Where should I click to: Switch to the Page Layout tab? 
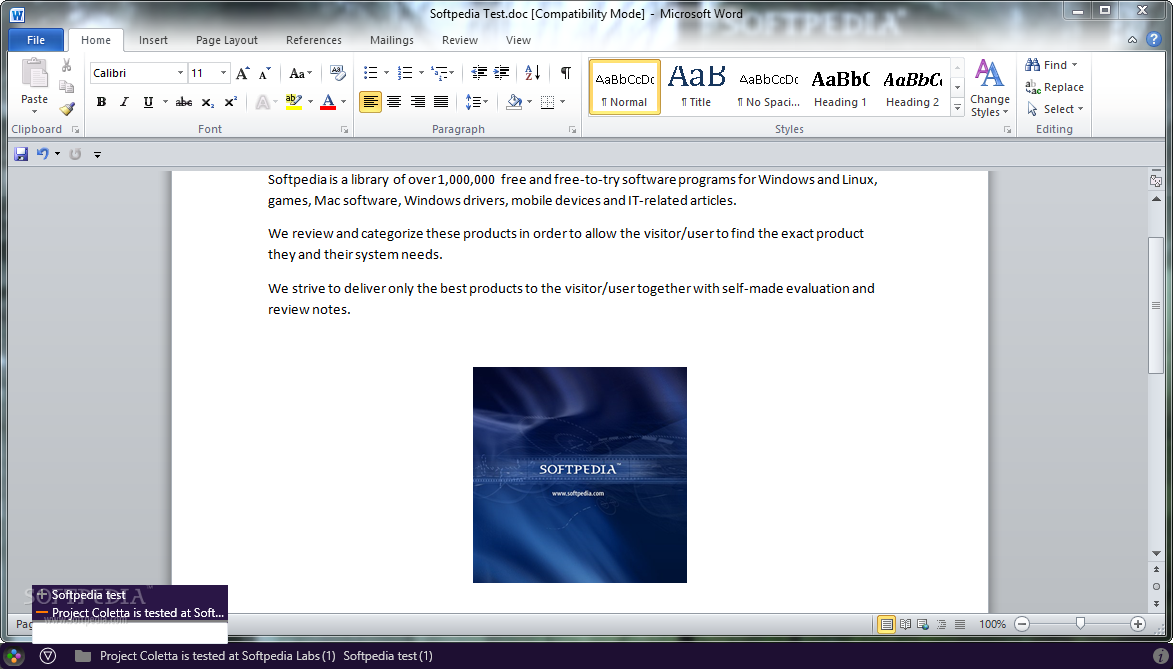[x=227, y=40]
